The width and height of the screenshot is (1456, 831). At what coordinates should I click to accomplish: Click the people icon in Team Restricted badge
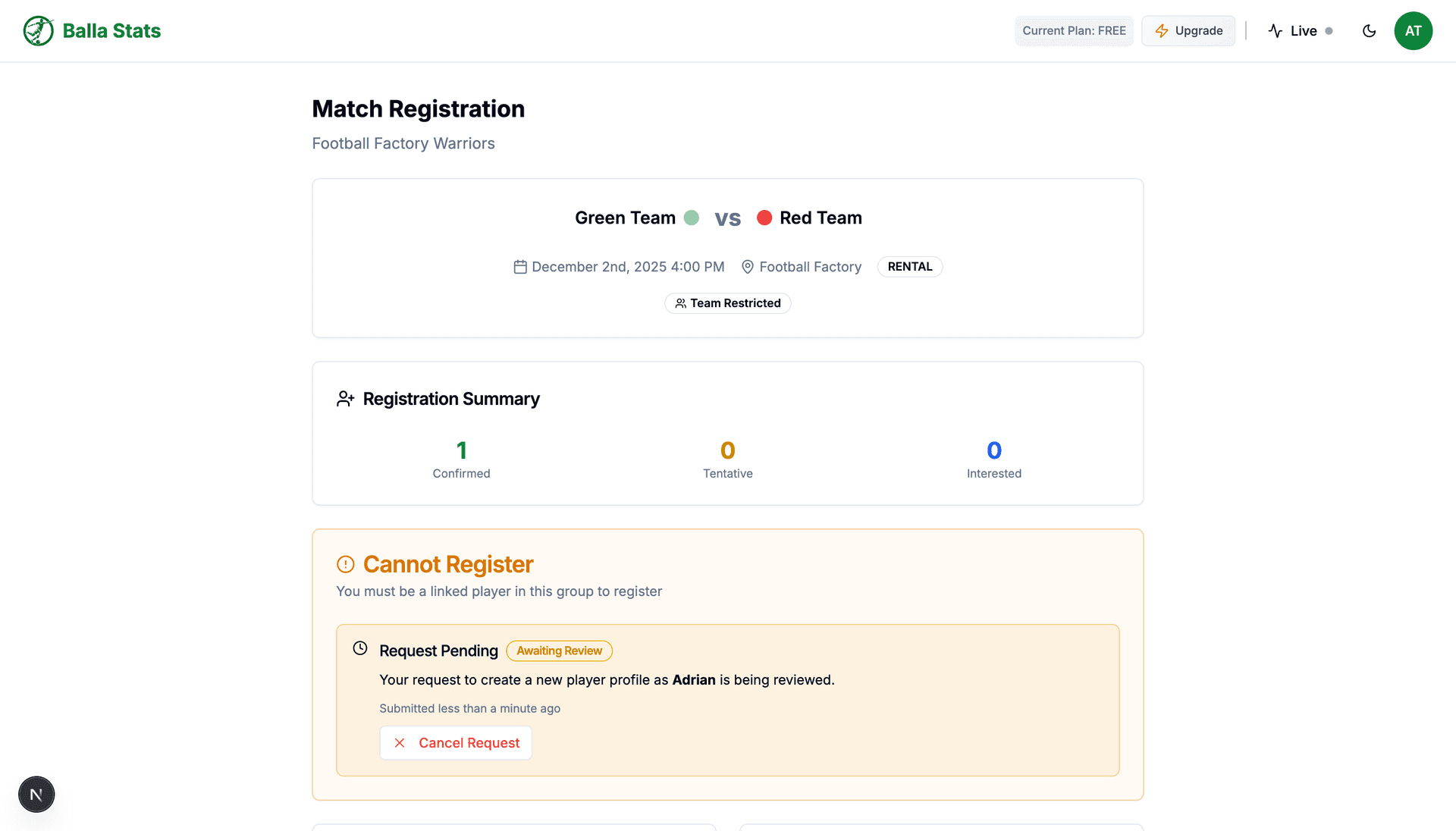click(680, 303)
